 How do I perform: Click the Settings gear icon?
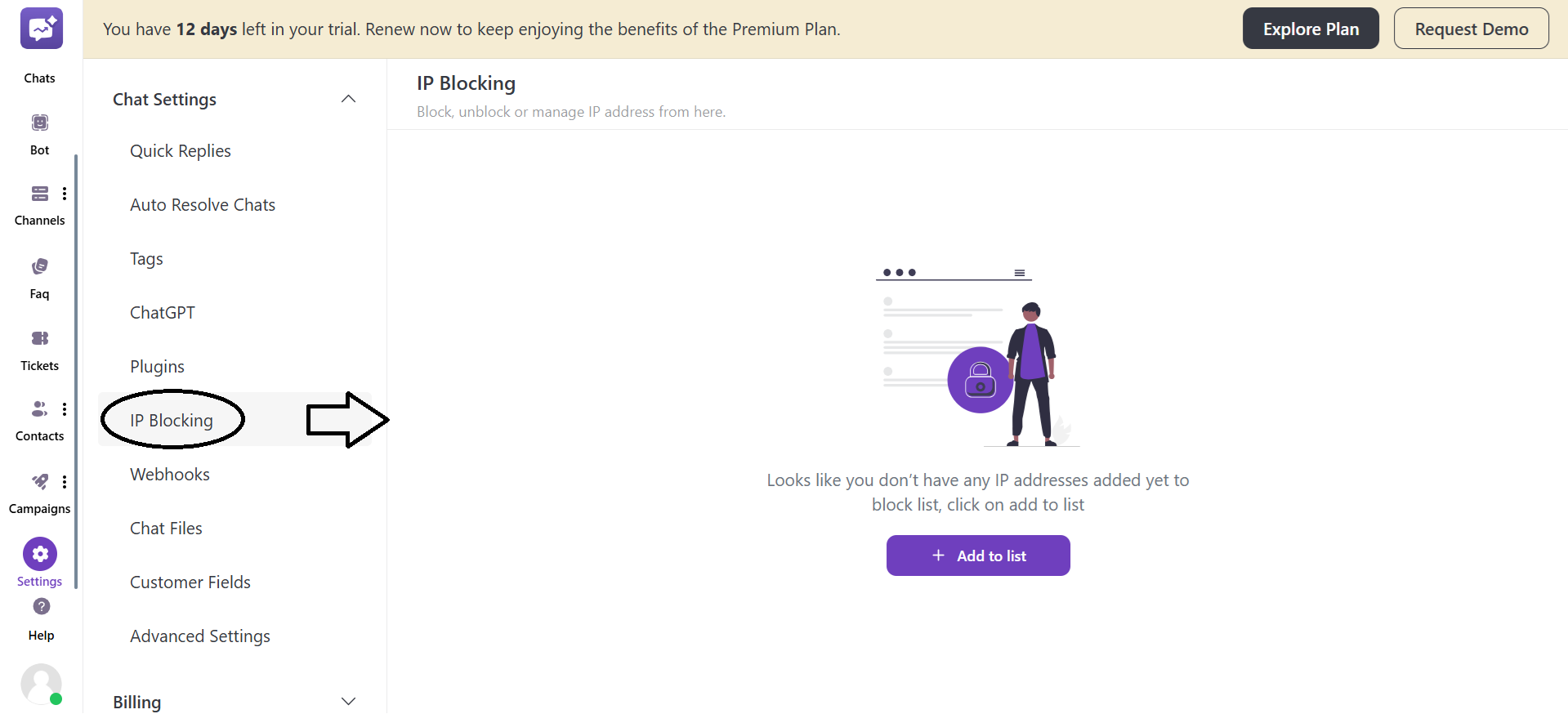click(39, 553)
